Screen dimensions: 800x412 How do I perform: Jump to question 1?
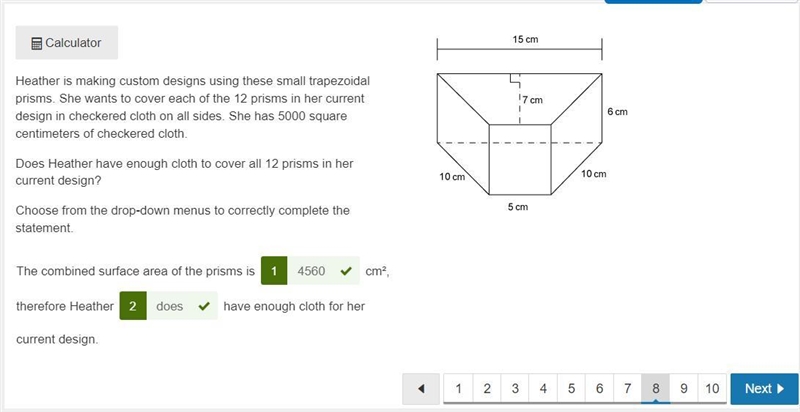click(x=459, y=389)
